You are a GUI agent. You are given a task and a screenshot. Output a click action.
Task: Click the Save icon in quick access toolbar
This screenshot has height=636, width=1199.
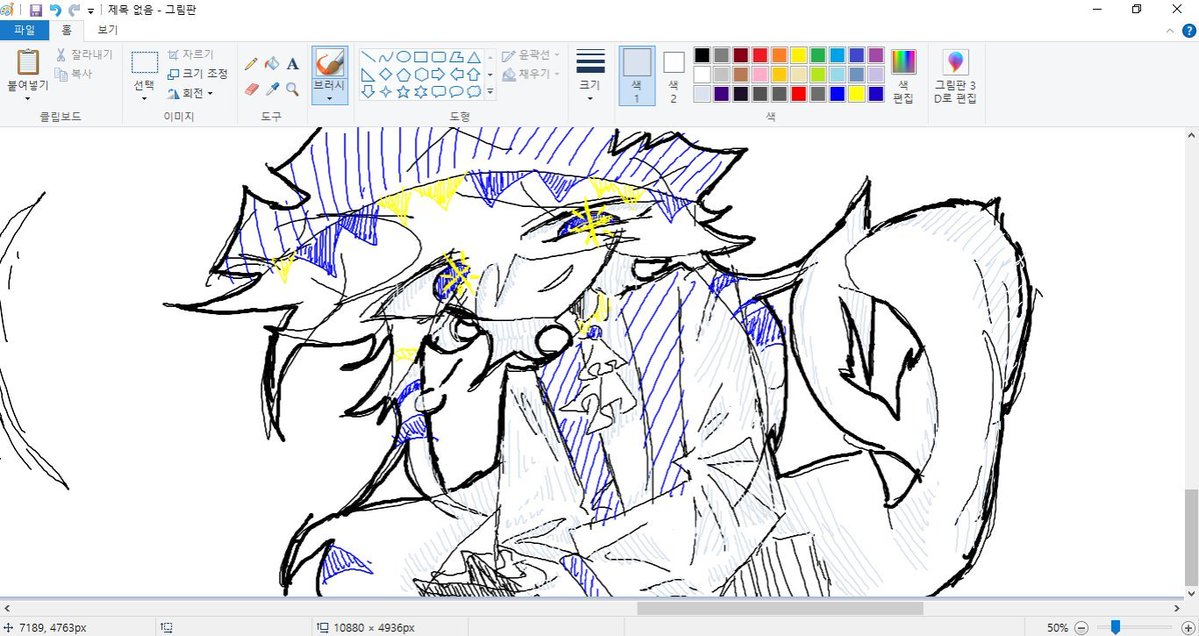coord(35,10)
